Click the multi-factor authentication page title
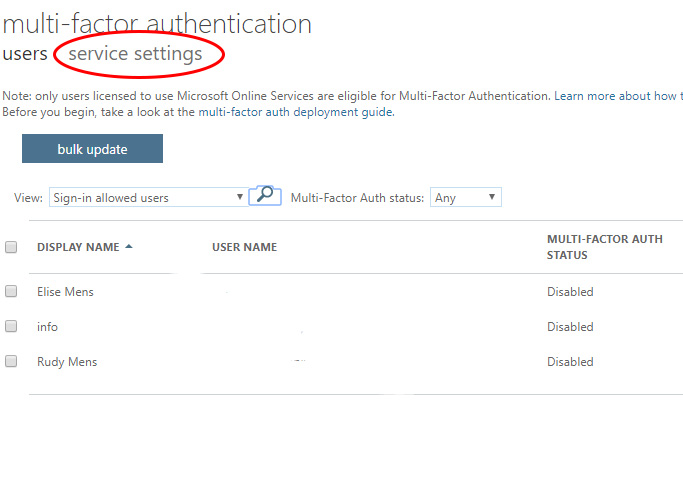Image resolution: width=683 pixels, height=494 pixels. (x=157, y=24)
